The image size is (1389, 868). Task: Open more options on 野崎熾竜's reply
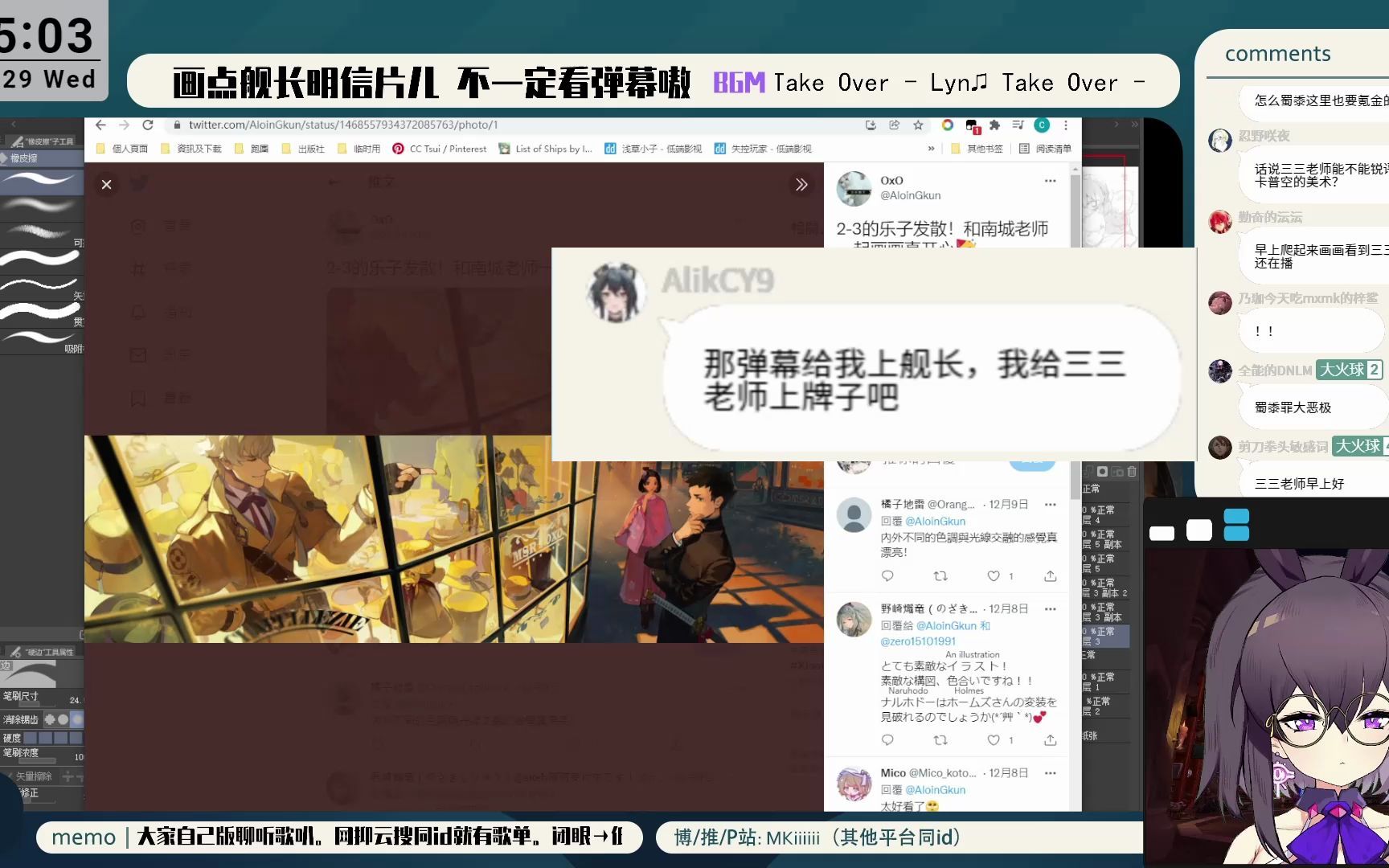point(1050,609)
